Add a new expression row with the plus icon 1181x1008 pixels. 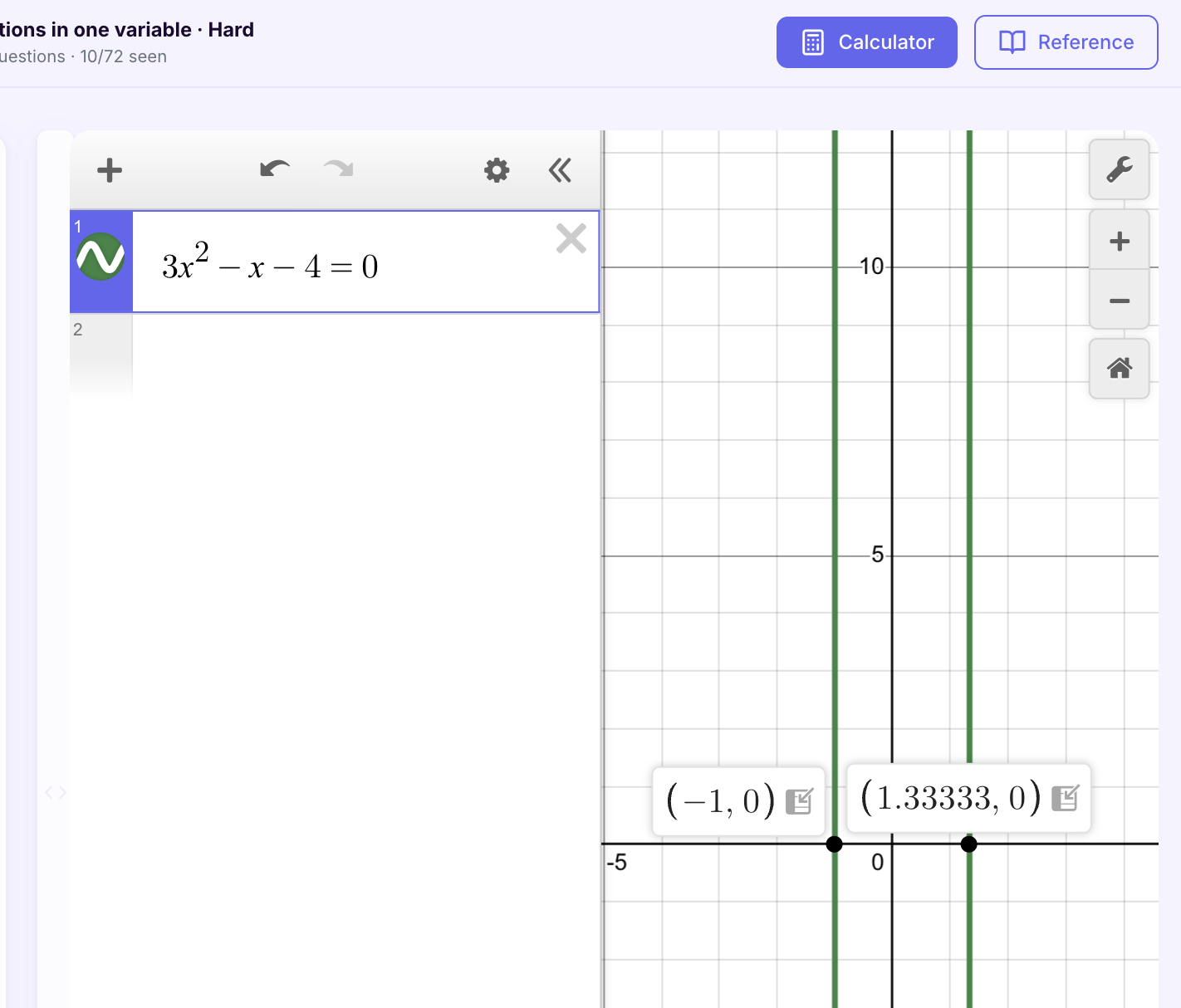(109, 169)
